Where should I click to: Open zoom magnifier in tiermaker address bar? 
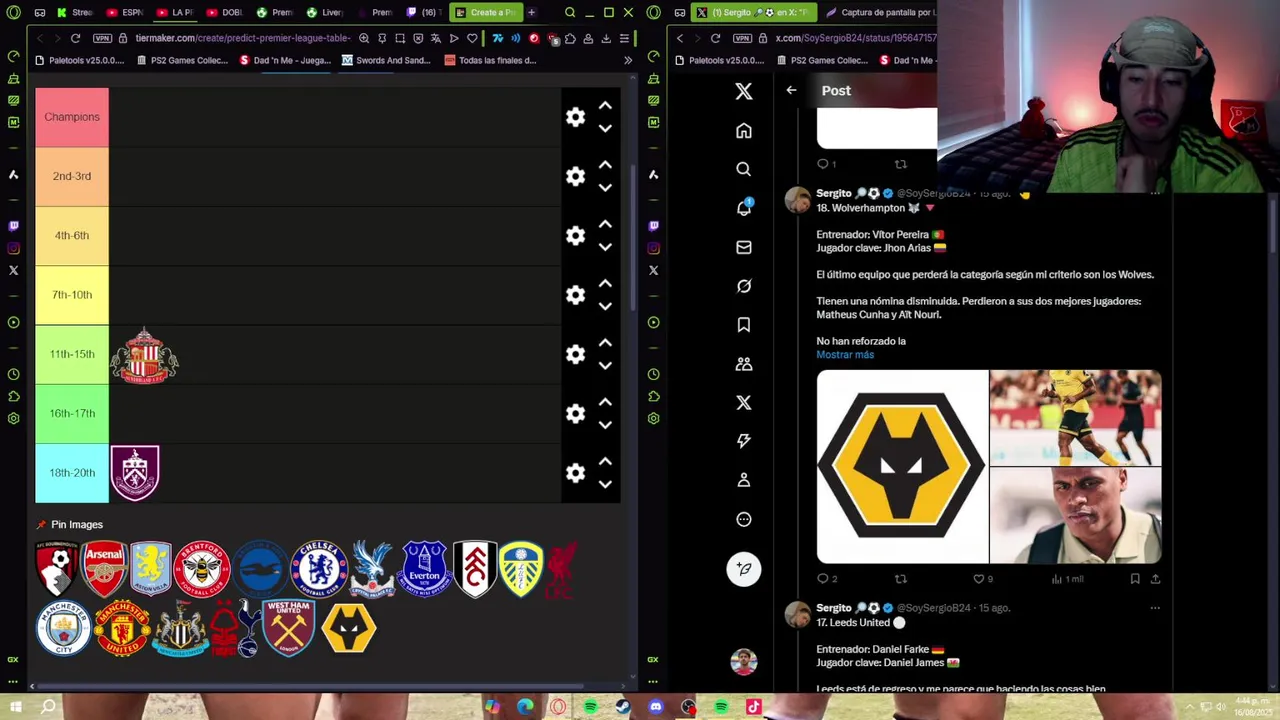(364, 38)
